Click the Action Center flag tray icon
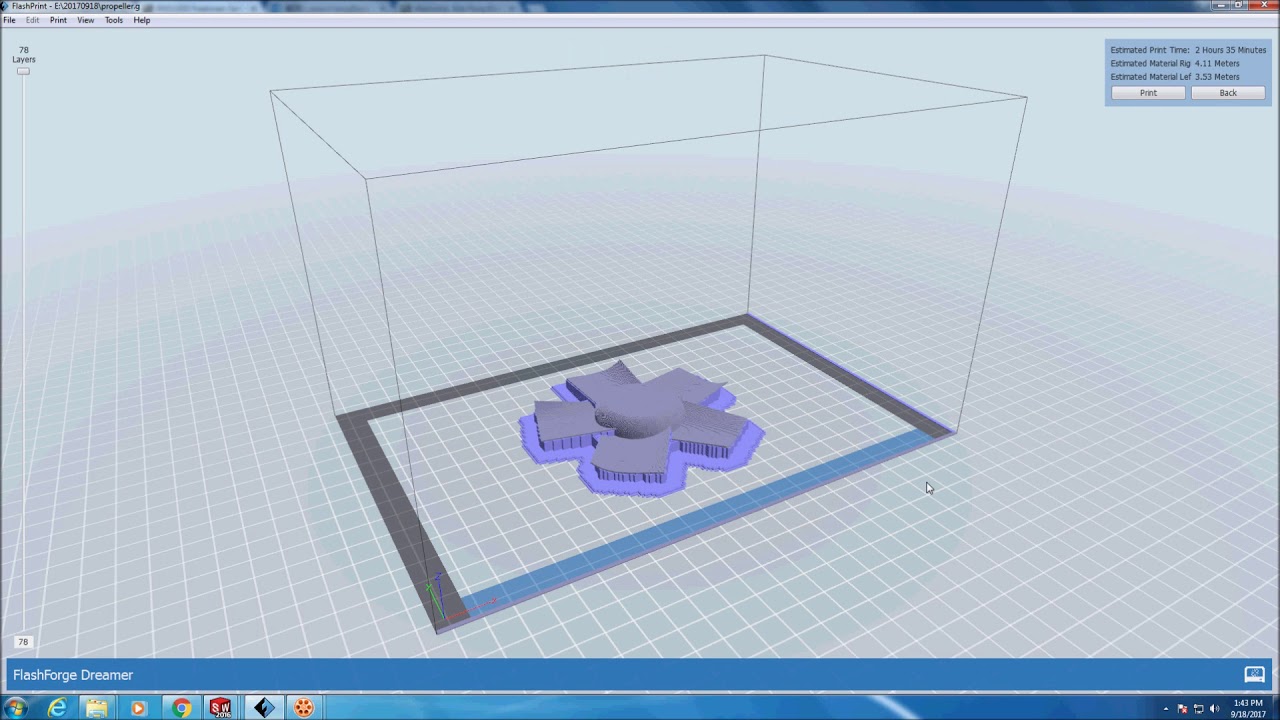The width and height of the screenshot is (1280, 720). point(1182,709)
